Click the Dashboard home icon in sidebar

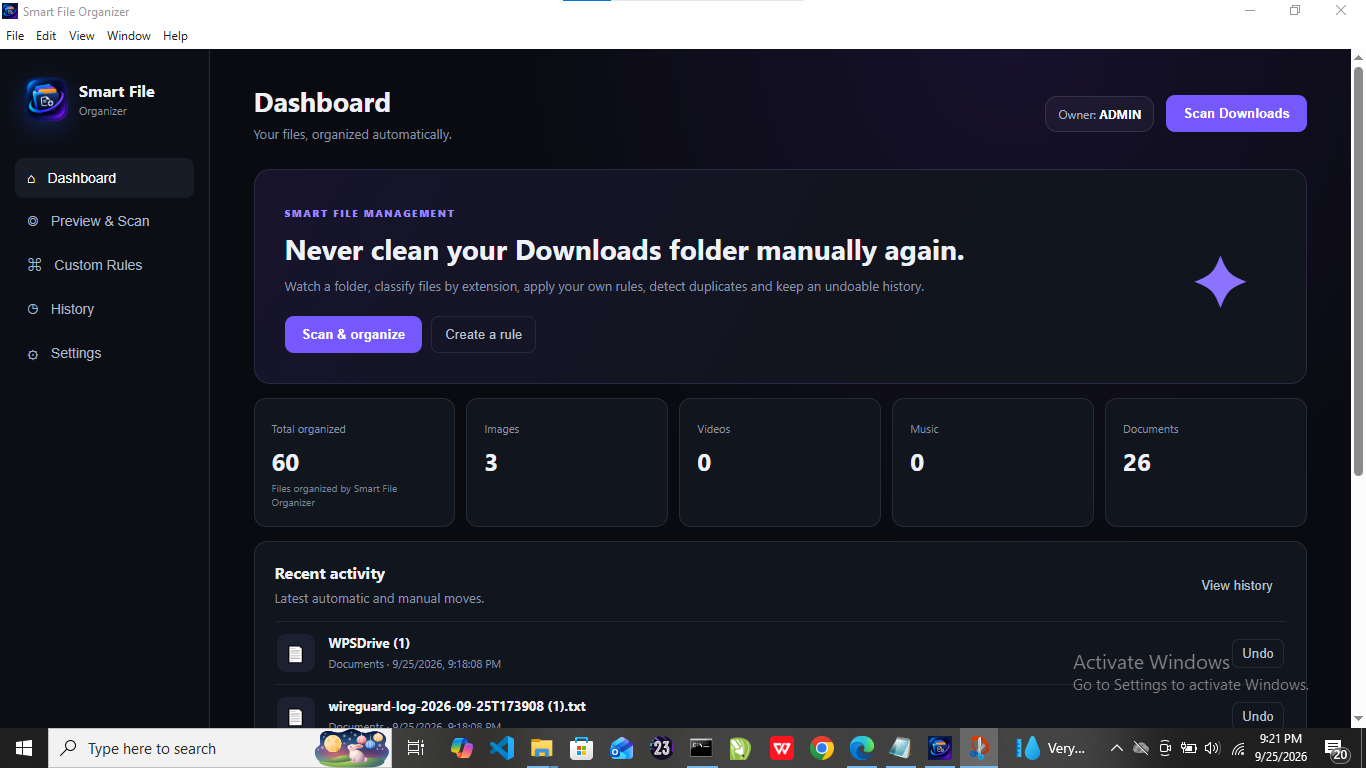click(31, 179)
